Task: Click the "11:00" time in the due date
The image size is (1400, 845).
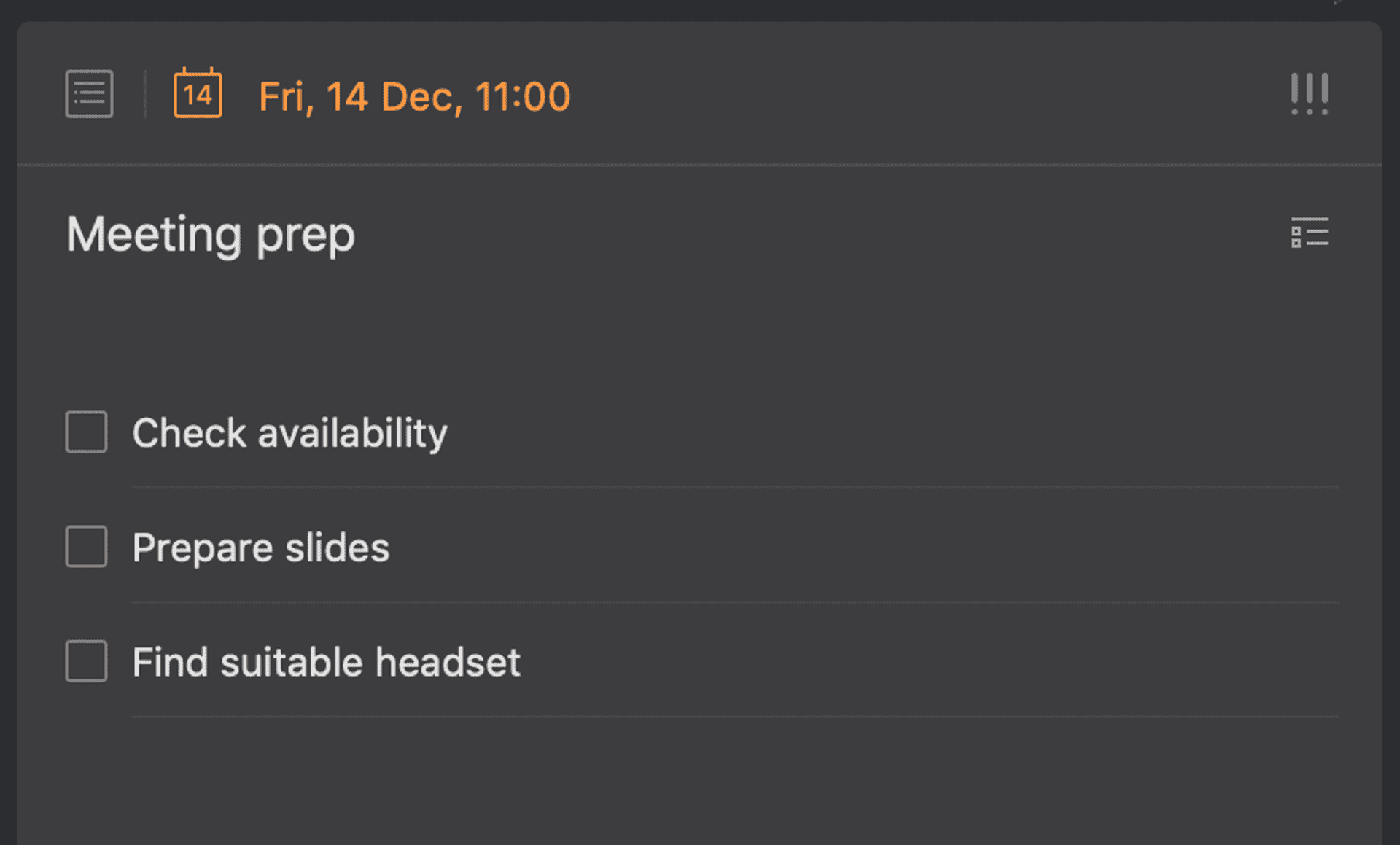Action: click(522, 96)
